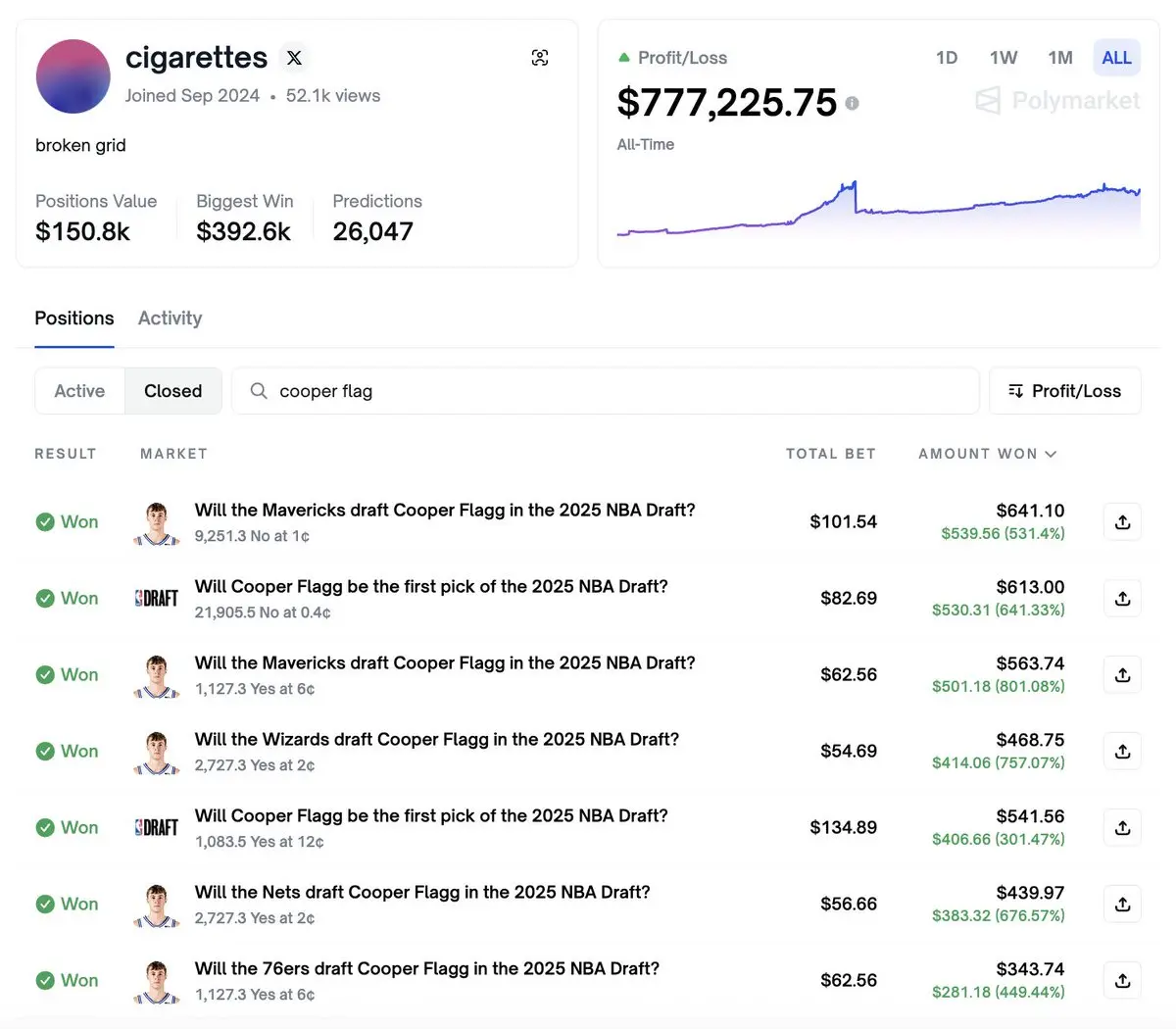Open the Wizards market player thumbnail
The width and height of the screenshot is (1176, 1029).
click(157, 752)
